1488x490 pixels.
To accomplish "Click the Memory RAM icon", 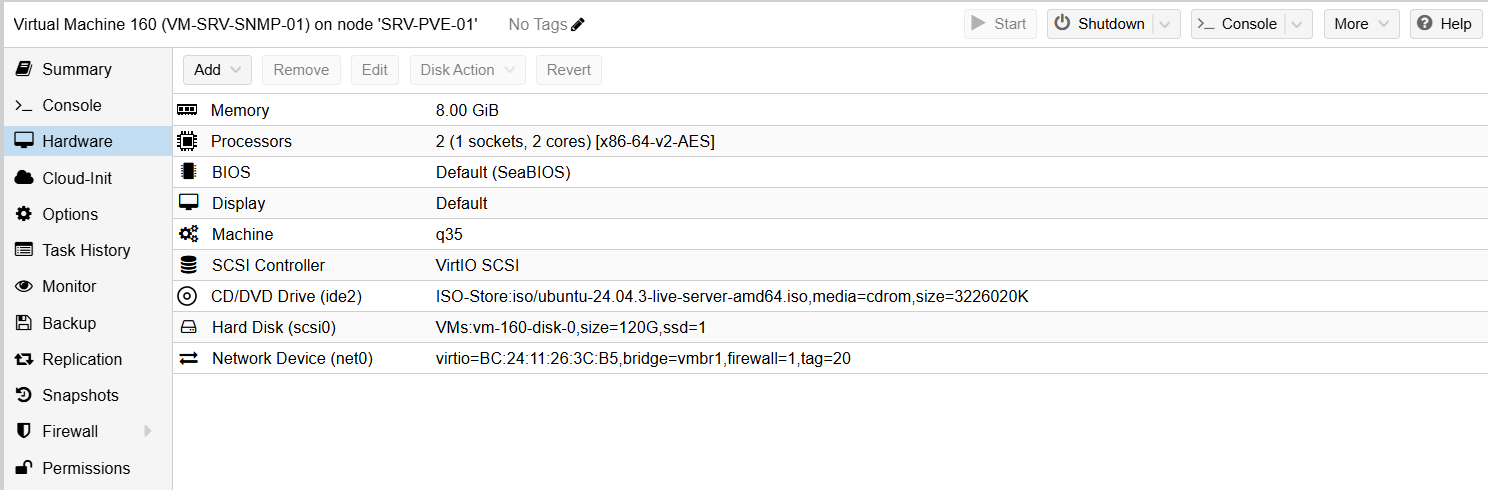I will [x=187, y=110].
